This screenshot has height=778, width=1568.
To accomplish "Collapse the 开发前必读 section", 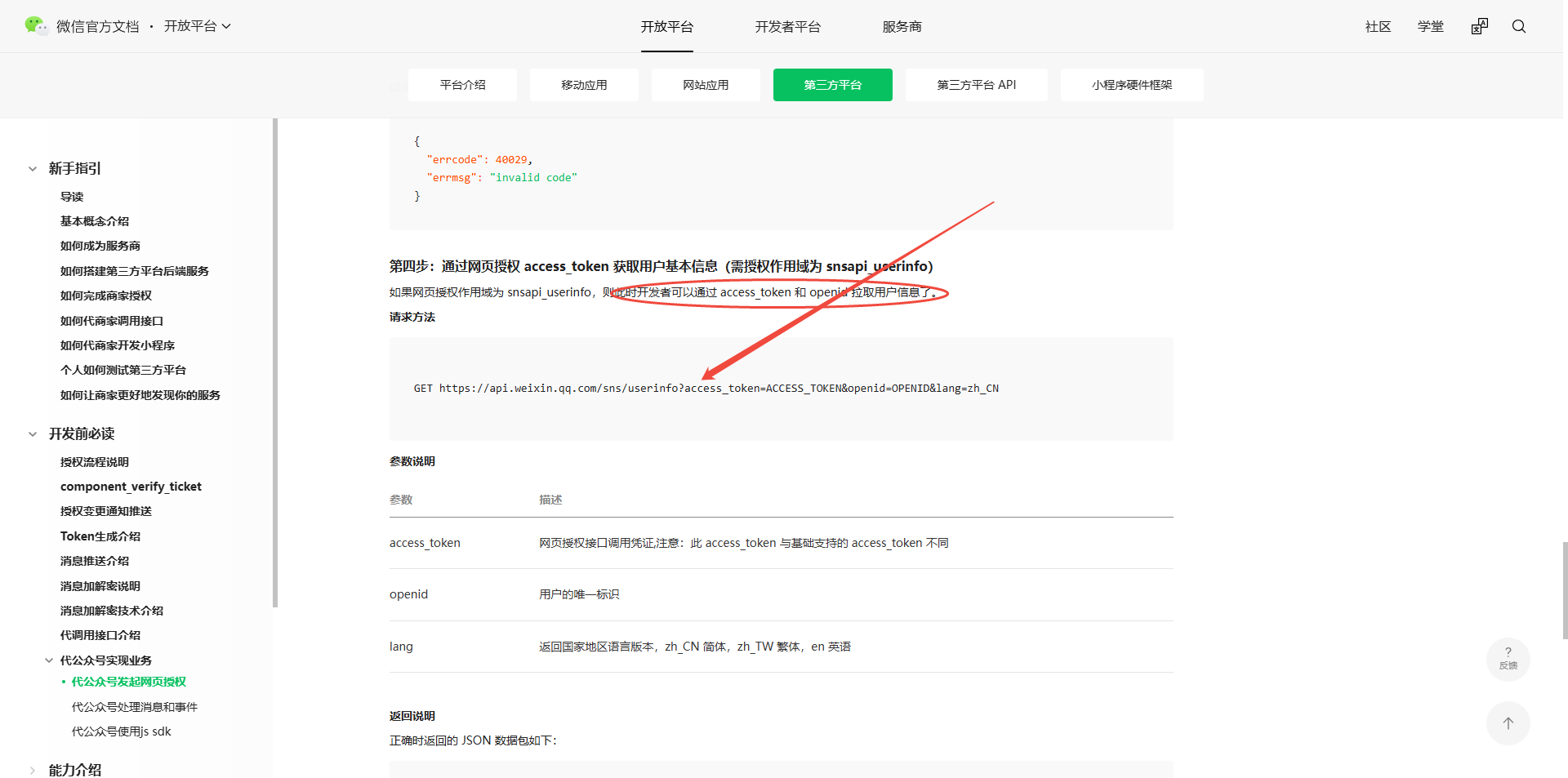I will point(33,434).
